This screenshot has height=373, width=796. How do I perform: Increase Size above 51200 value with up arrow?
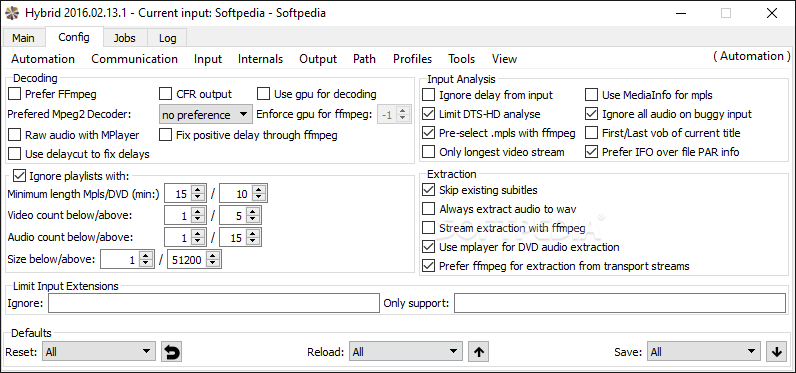point(213,256)
